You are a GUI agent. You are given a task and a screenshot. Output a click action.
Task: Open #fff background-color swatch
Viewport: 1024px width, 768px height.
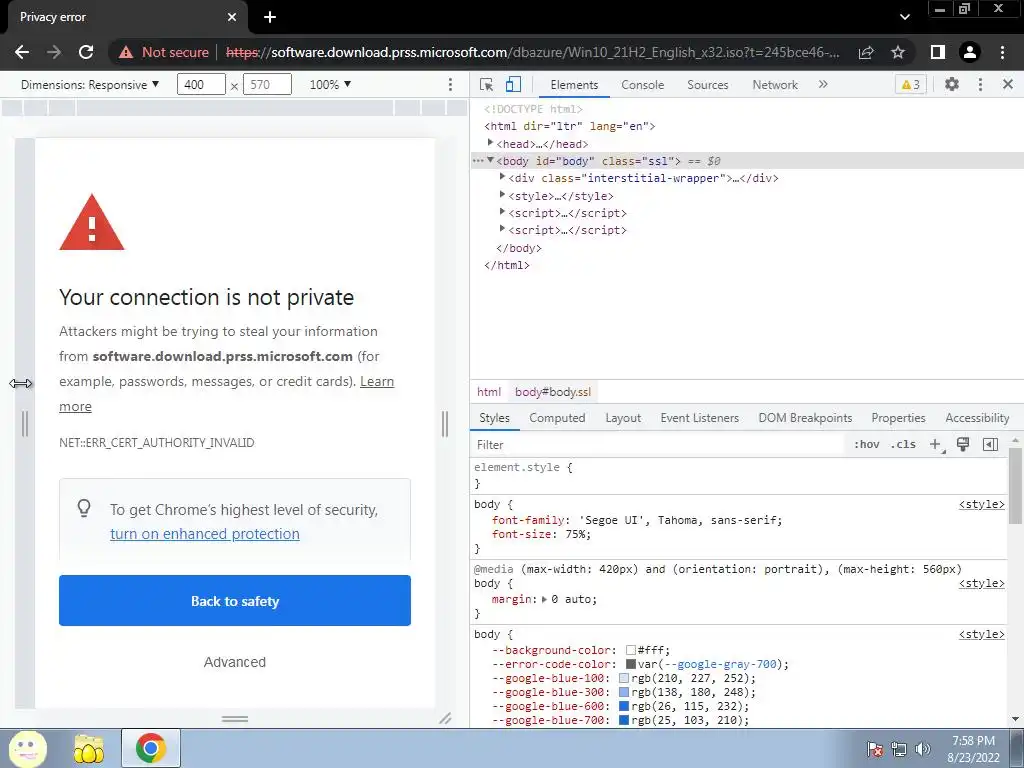[631, 650]
